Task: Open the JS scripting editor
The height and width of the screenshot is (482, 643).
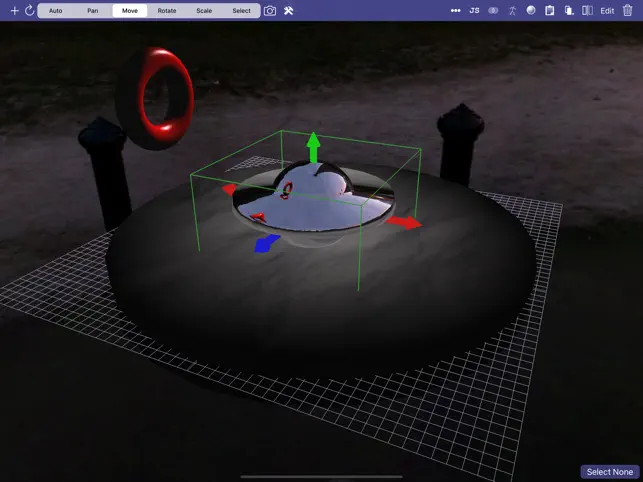Action: pos(474,11)
